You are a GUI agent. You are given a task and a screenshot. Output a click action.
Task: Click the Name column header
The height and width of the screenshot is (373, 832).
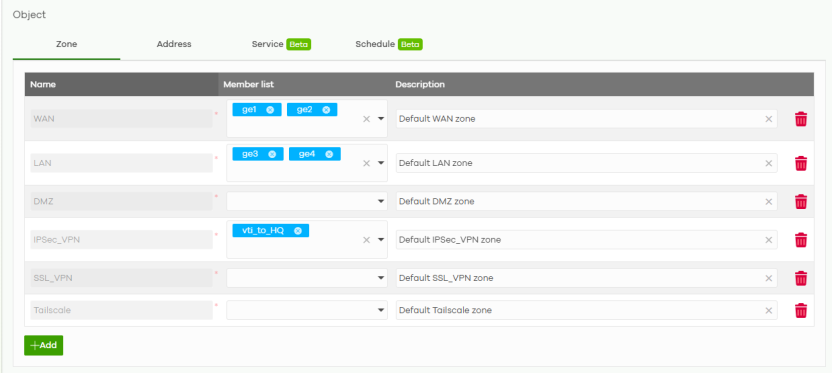tap(121, 84)
